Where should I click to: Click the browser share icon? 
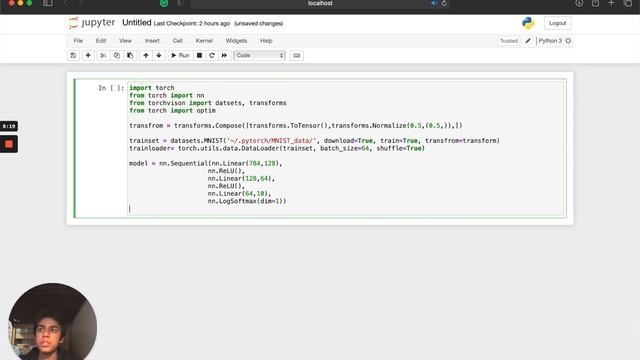tap(596, 3)
